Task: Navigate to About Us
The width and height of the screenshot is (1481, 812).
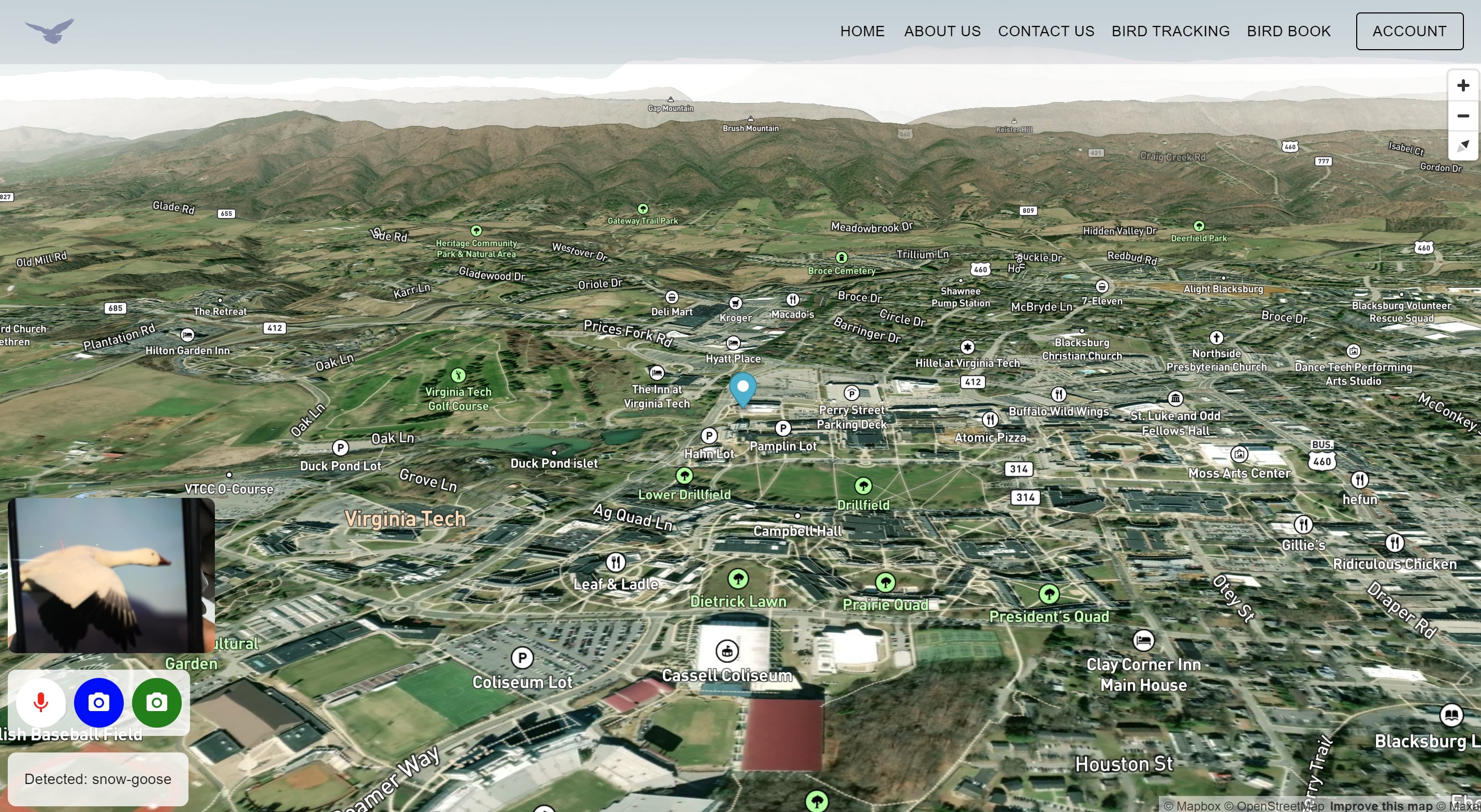Action: point(942,31)
